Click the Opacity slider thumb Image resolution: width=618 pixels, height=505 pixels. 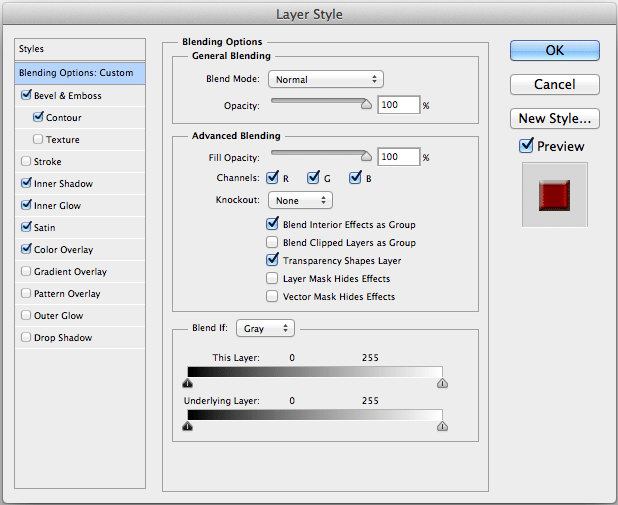[x=366, y=103]
